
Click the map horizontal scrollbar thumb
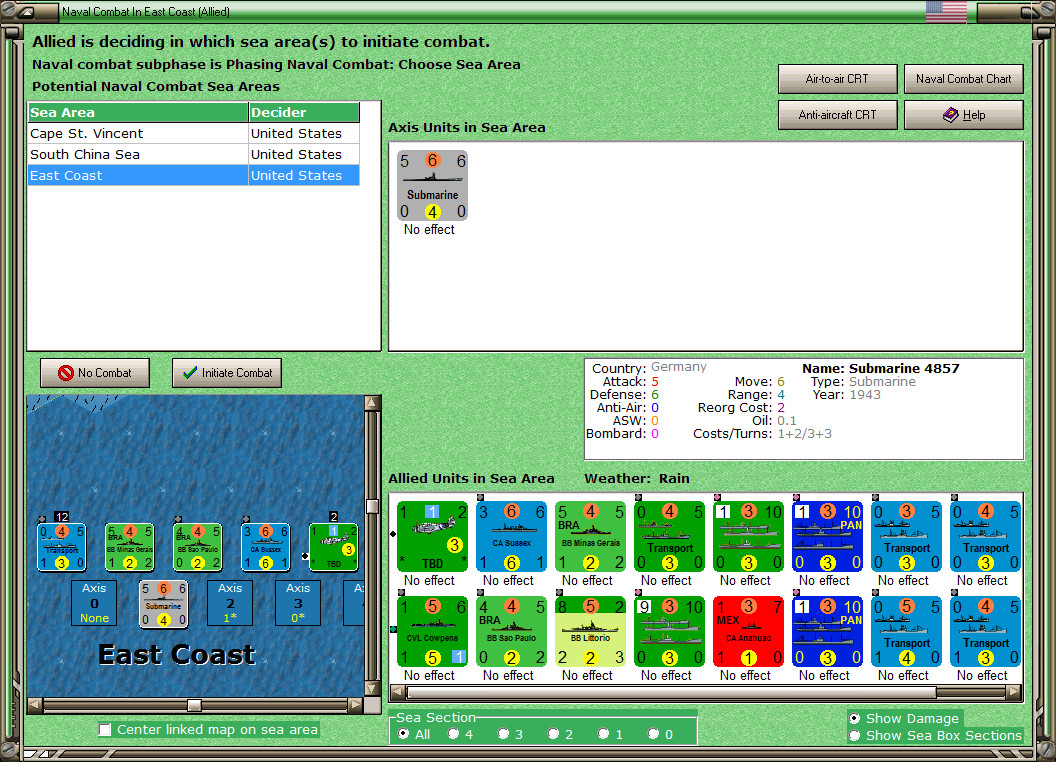(194, 705)
